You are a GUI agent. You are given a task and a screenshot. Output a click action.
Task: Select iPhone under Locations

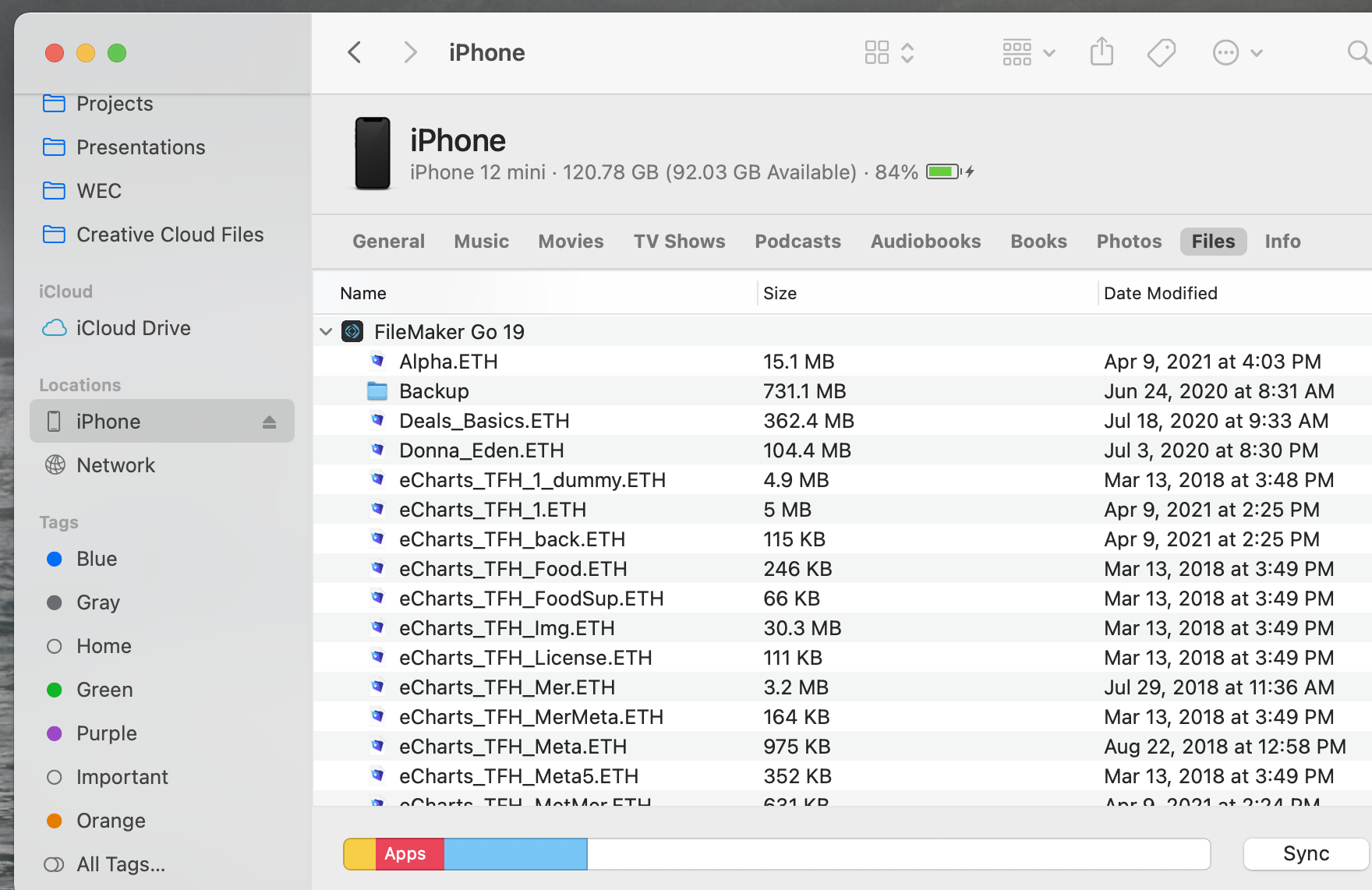point(162,422)
